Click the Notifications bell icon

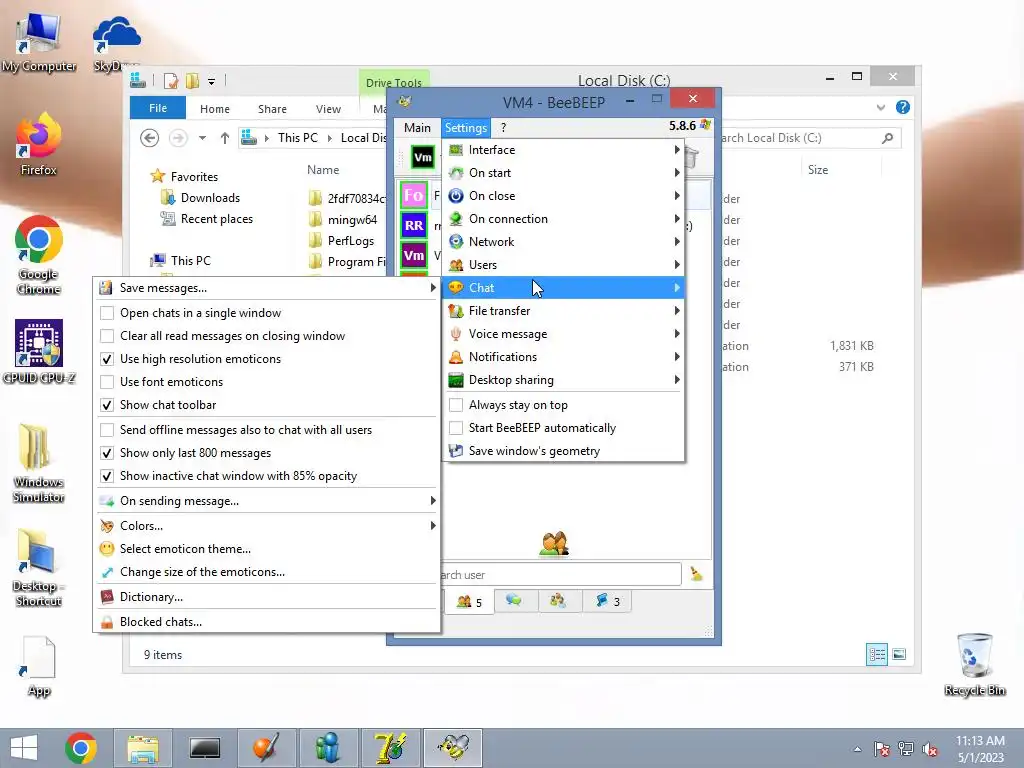point(456,357)
